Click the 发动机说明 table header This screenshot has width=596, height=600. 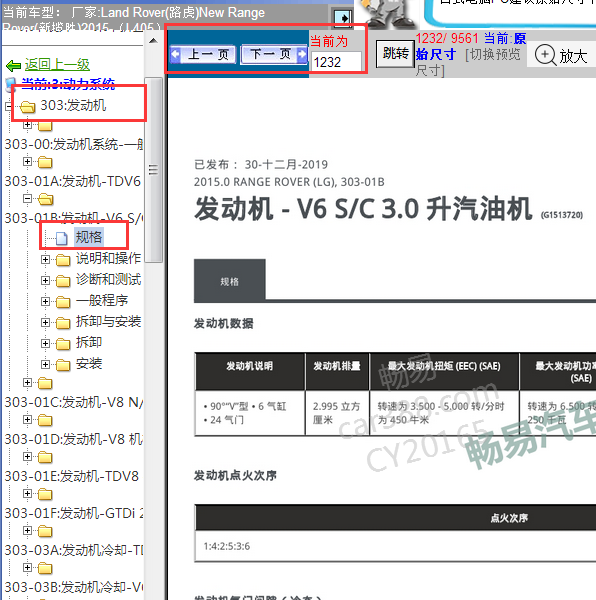pos(250,371)
